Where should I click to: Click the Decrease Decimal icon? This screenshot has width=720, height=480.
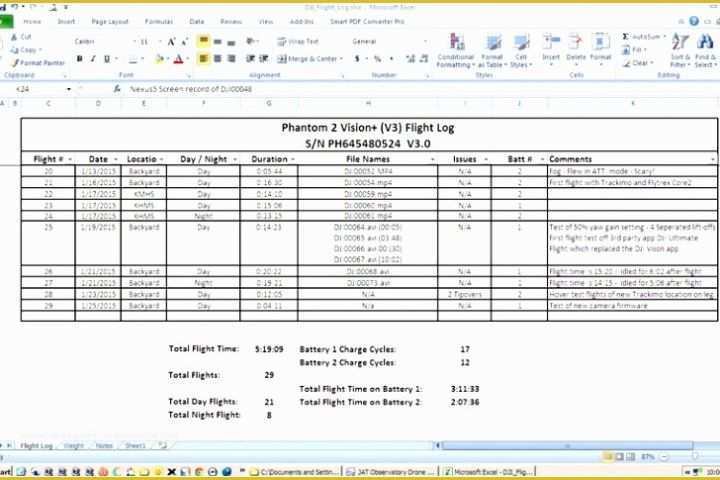pos(424,58)
